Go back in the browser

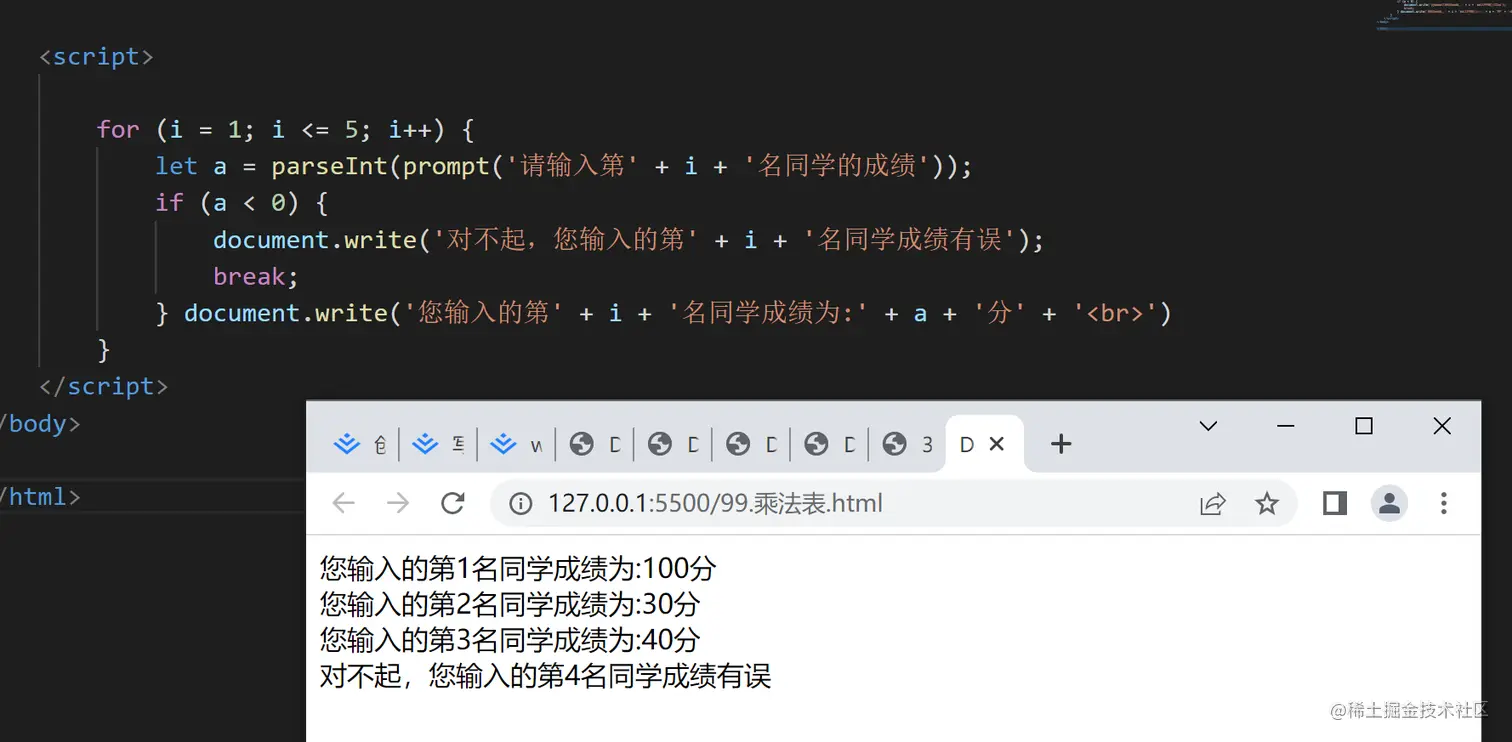[x=343, y=503]
